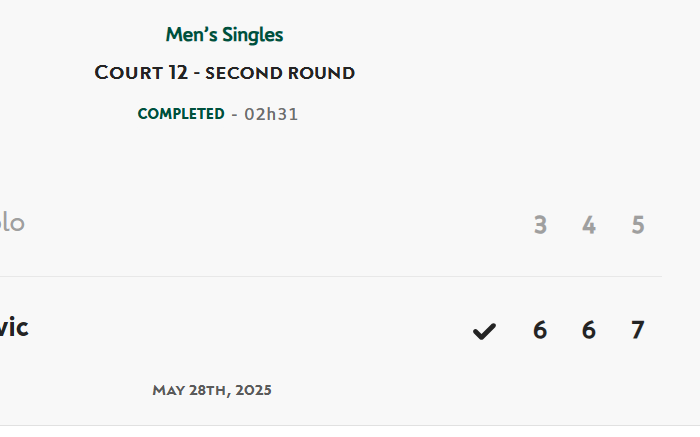Click the losing player name ending in 'lo'
The width and height of the screenshot is (700, 437).
[12, 222]
